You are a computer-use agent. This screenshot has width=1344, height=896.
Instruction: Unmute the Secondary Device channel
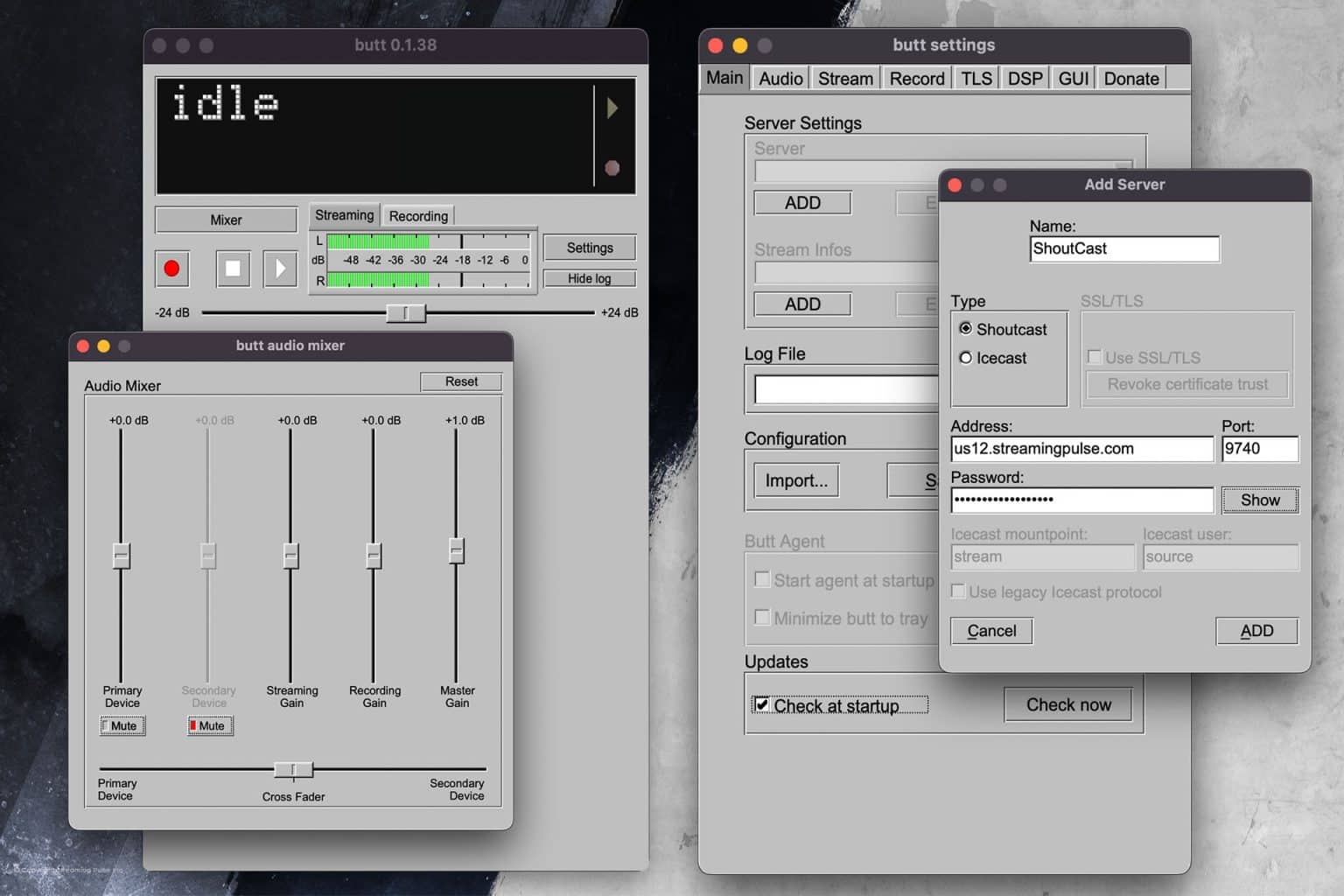pos(208,725)
